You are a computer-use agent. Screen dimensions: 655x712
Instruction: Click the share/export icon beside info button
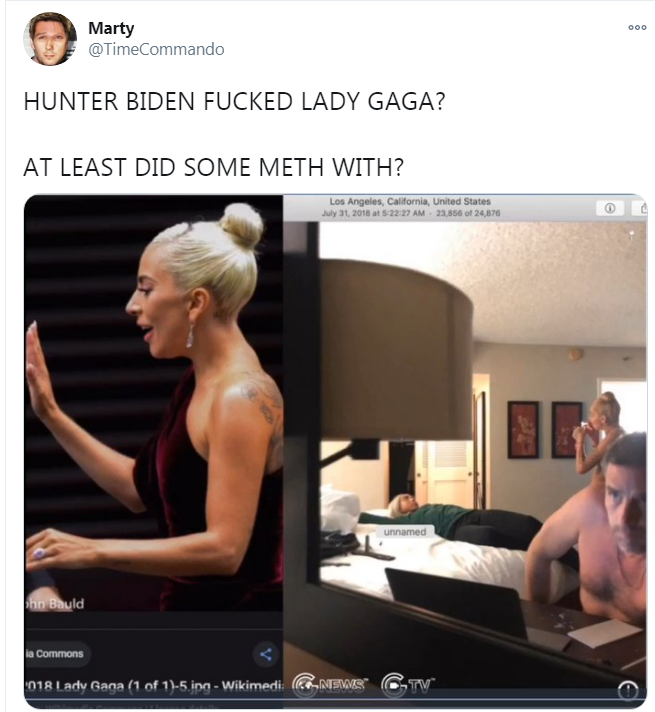point(640,208)
